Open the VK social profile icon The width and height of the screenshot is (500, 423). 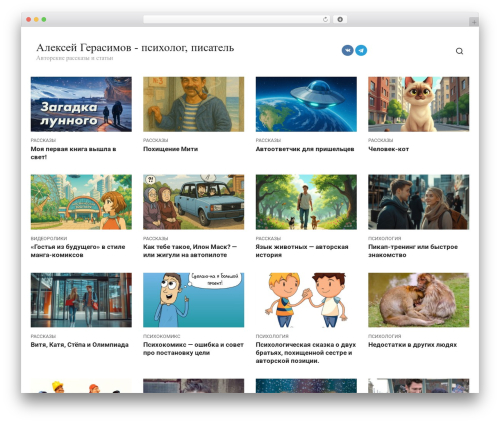pos(347,50)
